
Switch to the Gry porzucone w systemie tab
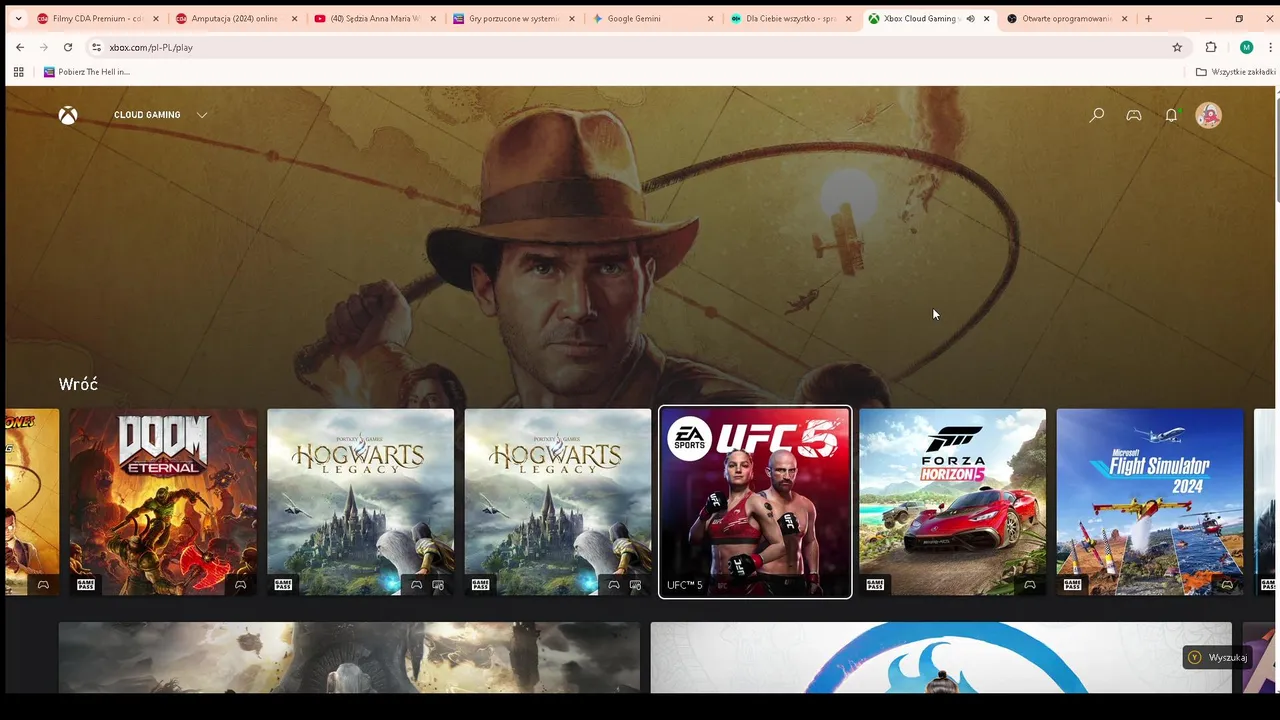coord(513,18)
